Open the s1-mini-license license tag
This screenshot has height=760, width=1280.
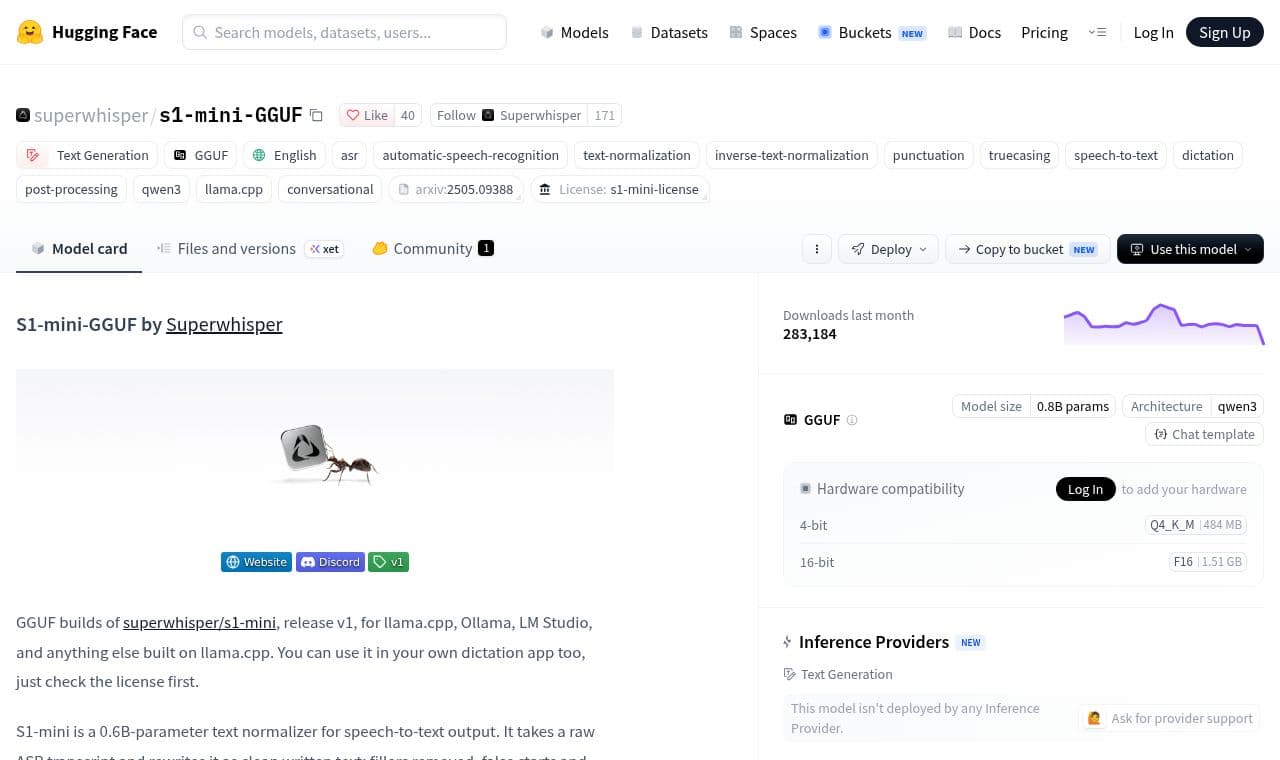coord(620,189)
